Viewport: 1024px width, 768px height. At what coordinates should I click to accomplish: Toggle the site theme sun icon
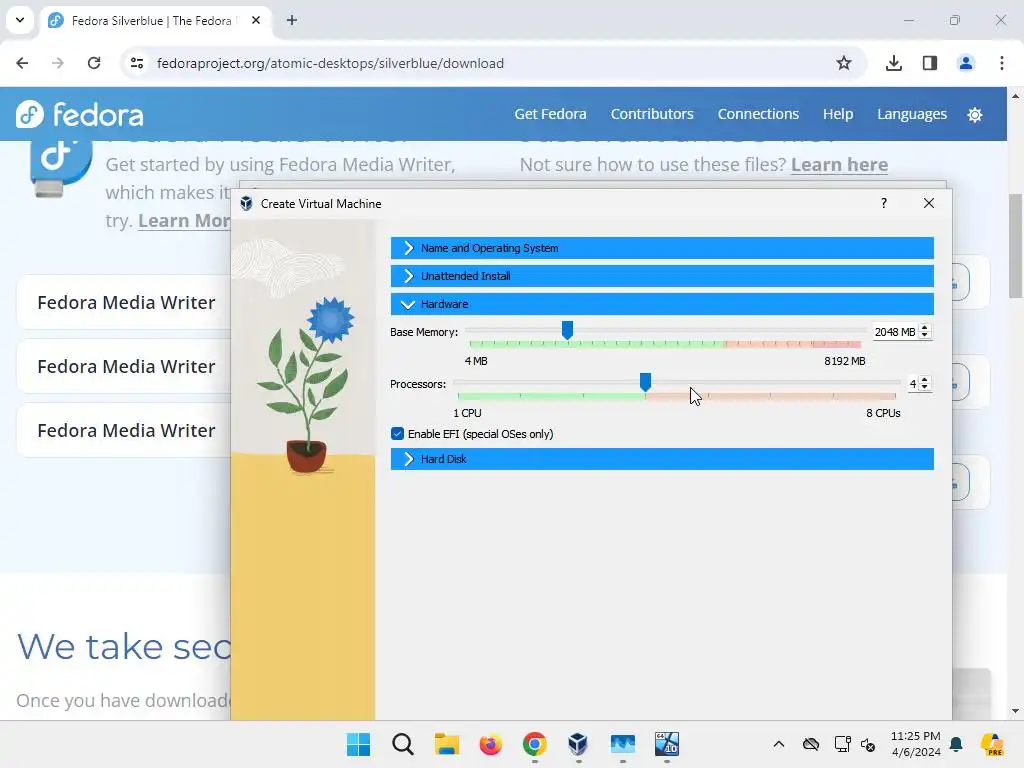click(974, 115)
